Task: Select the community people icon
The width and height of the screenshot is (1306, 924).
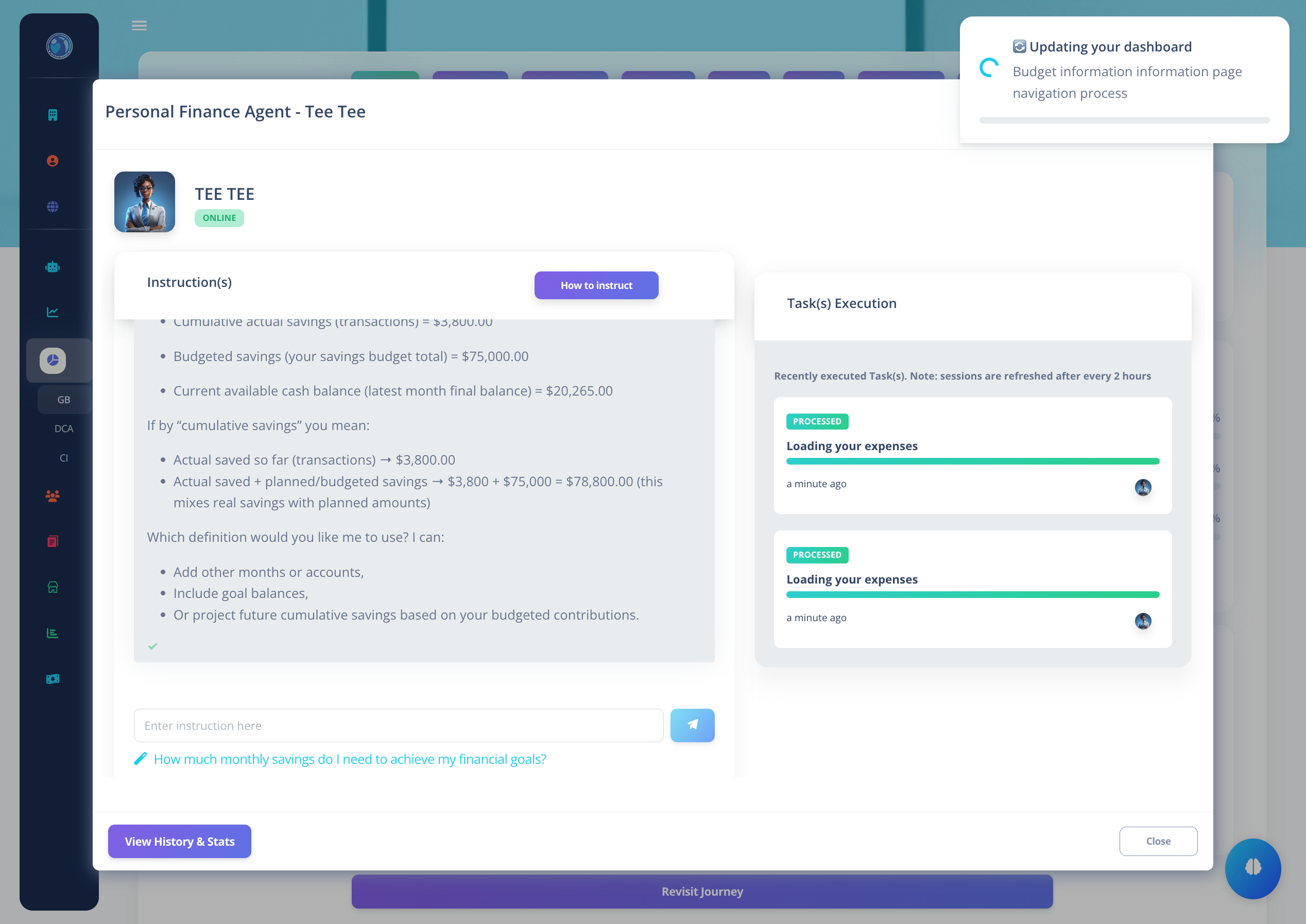Action: click(53, 497)
